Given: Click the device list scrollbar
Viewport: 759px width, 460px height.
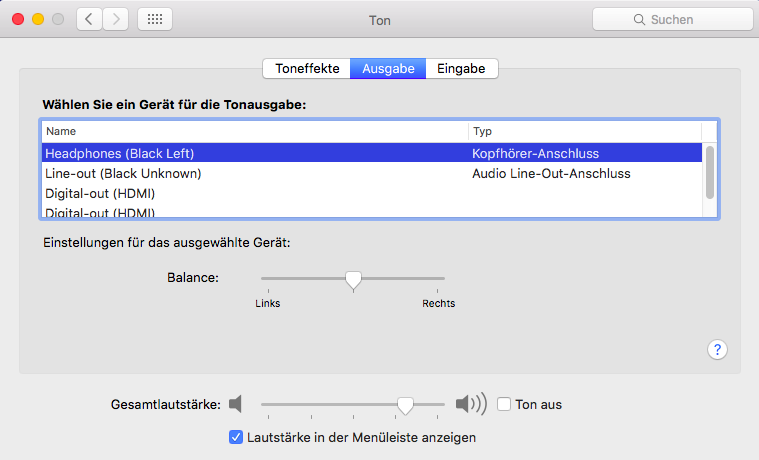Looking at the screenshot, I should [710, 171].
